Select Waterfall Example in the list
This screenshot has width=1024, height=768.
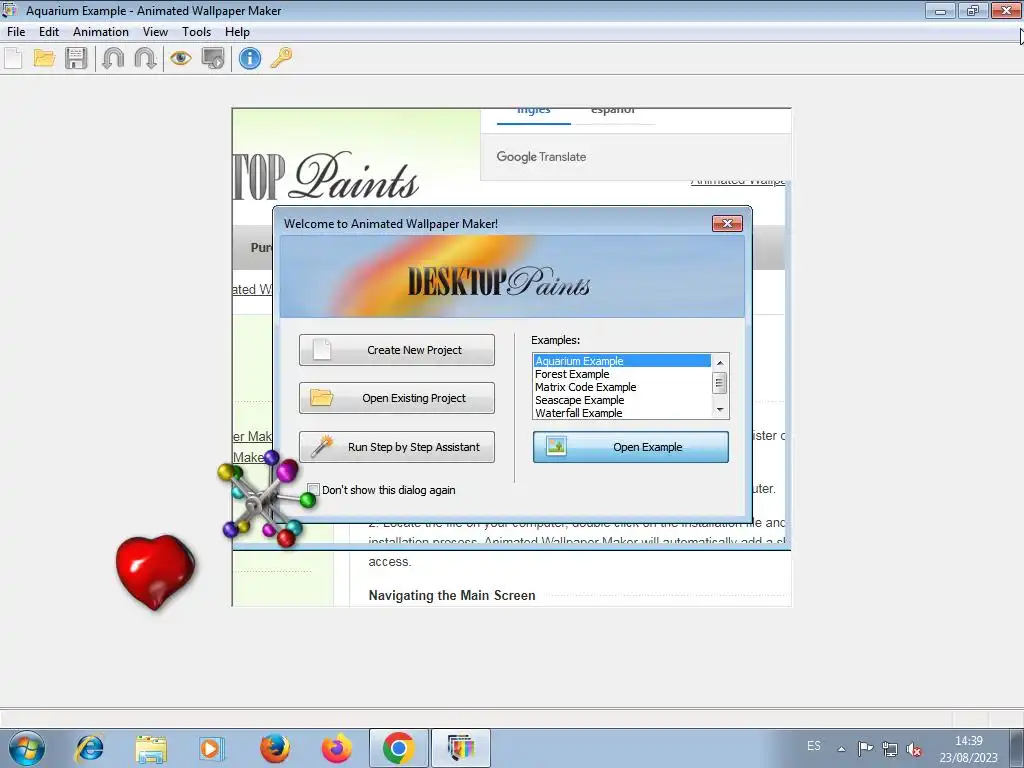coord(622,413)
